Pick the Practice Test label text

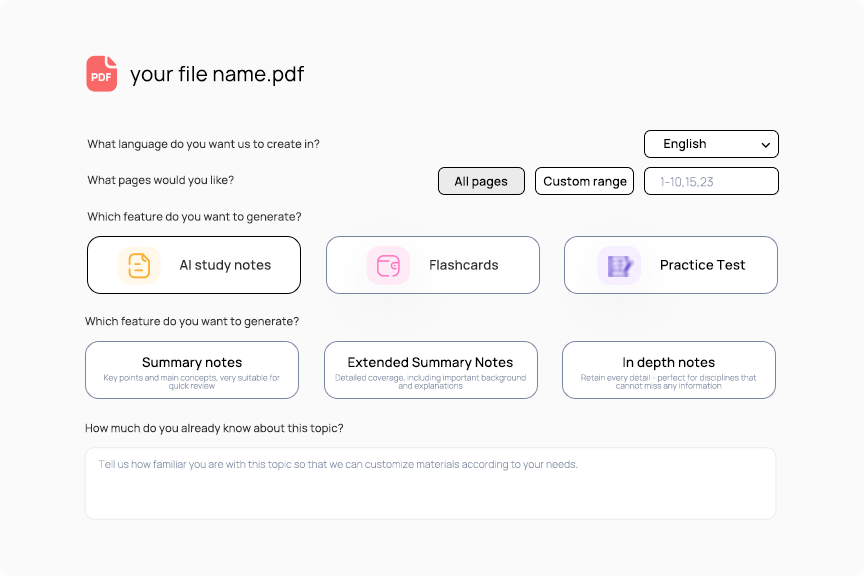tap(702, 265)
